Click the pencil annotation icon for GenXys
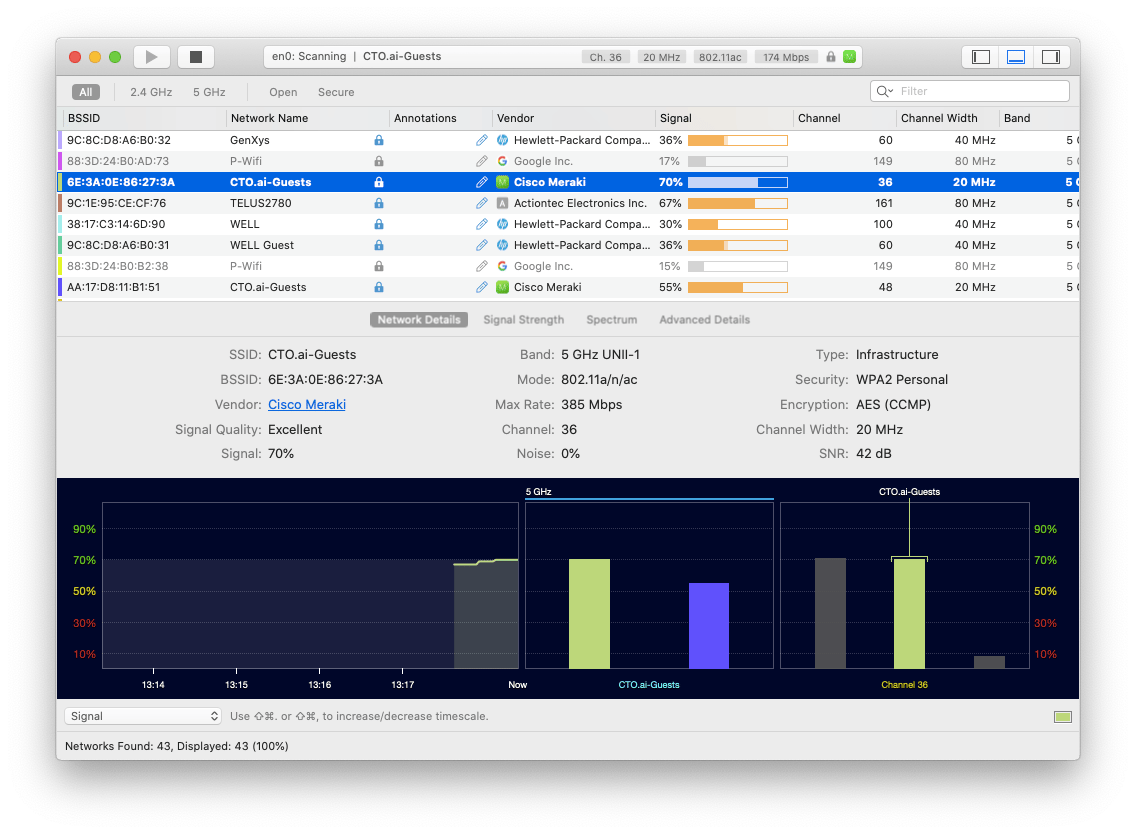Screen dimensions: 1136x834 (x=482, y=140)
